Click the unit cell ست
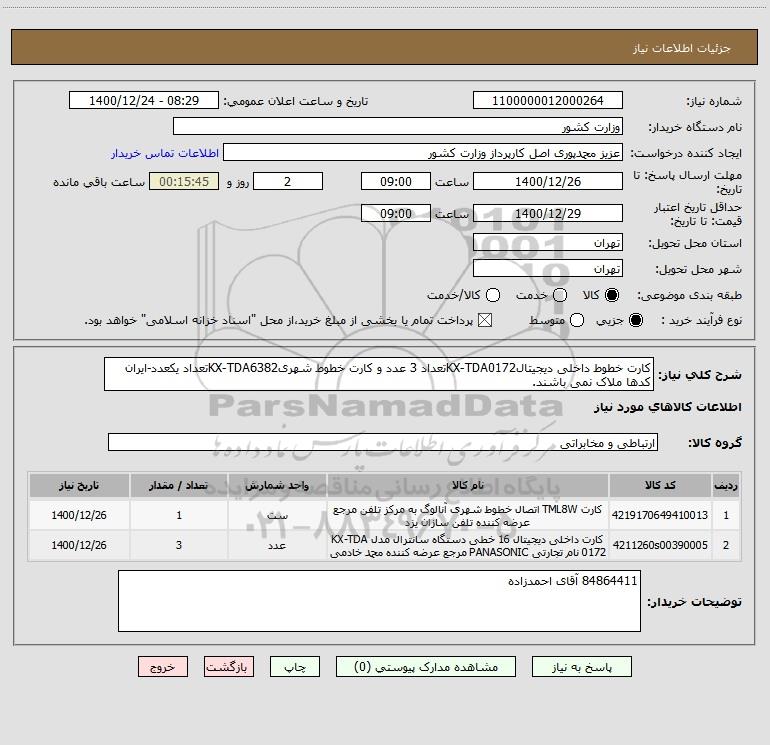 pyautogui.click(x=277, y=516)
